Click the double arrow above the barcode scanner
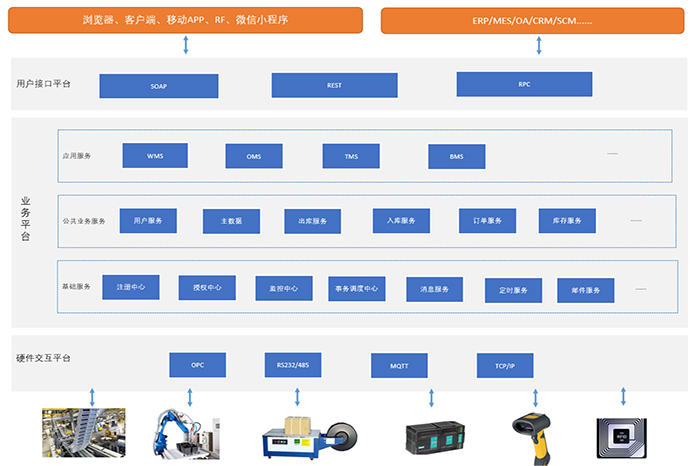Image resolution: width=700 pixels, height=466 pixels. 531,397
